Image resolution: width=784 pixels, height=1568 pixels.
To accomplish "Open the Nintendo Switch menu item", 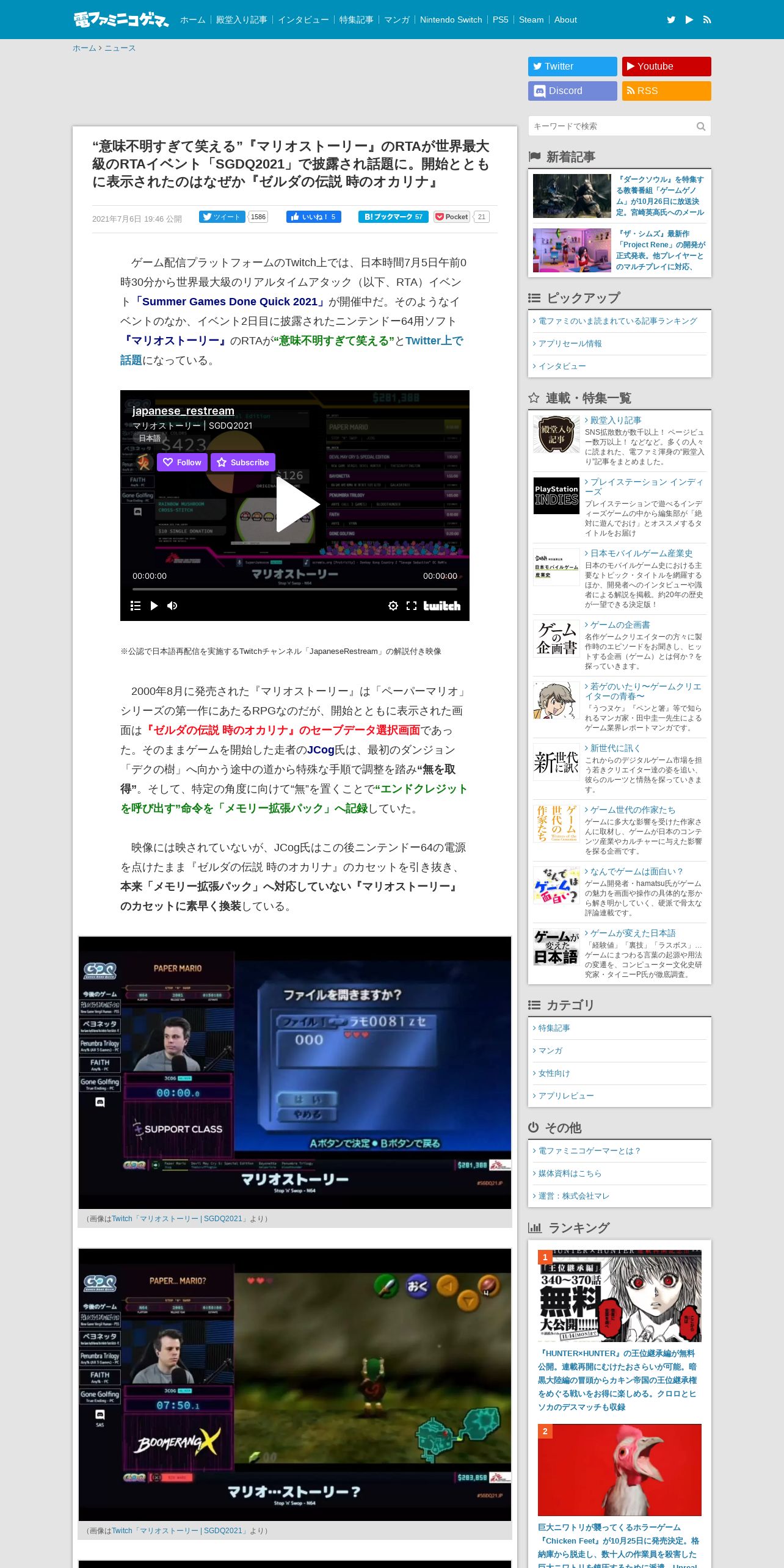I will coord(451,20).
